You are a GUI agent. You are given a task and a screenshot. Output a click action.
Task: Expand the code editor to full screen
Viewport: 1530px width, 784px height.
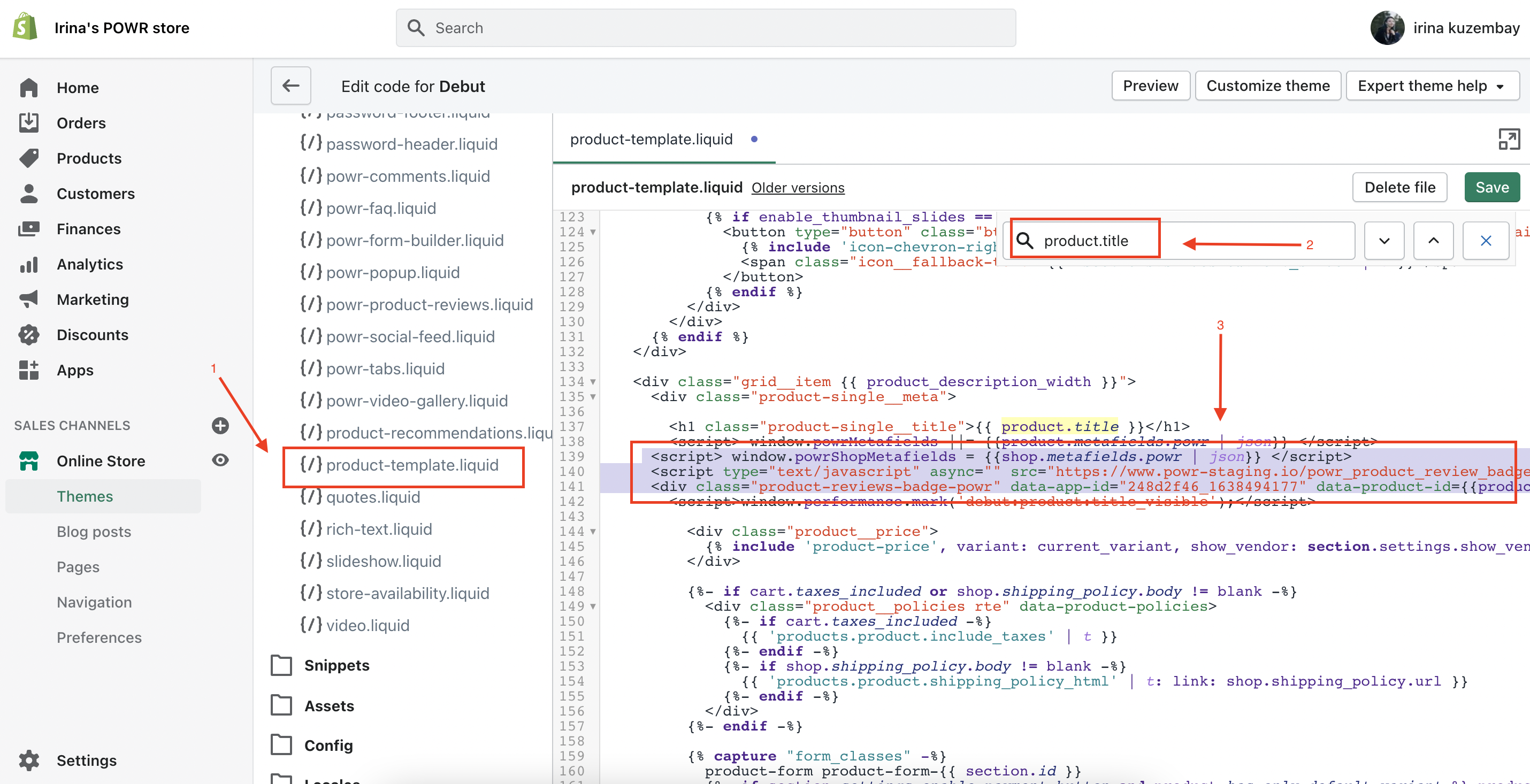1509,140
